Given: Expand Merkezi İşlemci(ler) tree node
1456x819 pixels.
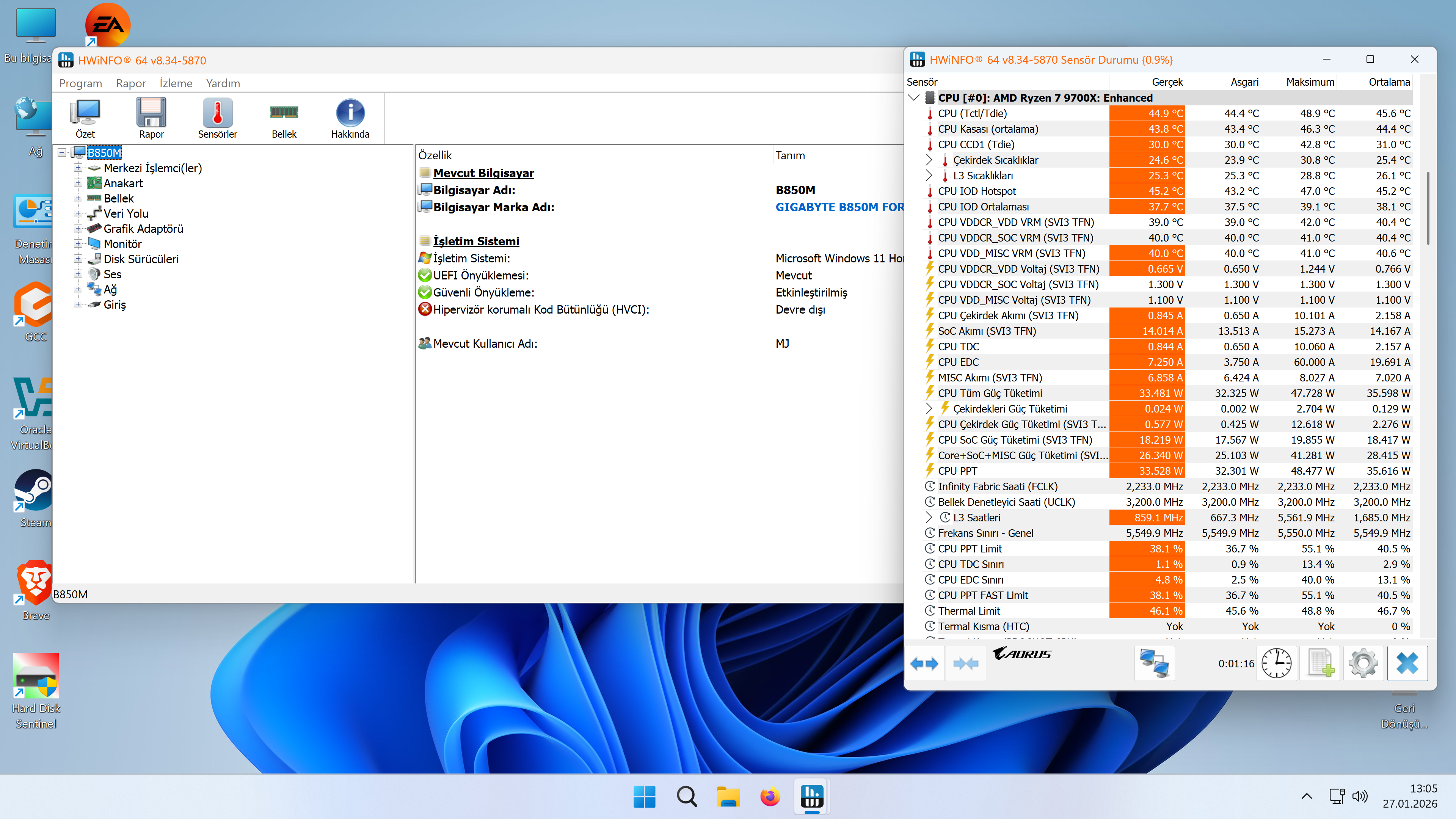Looking at the screenshot, I should pos(78,168).
